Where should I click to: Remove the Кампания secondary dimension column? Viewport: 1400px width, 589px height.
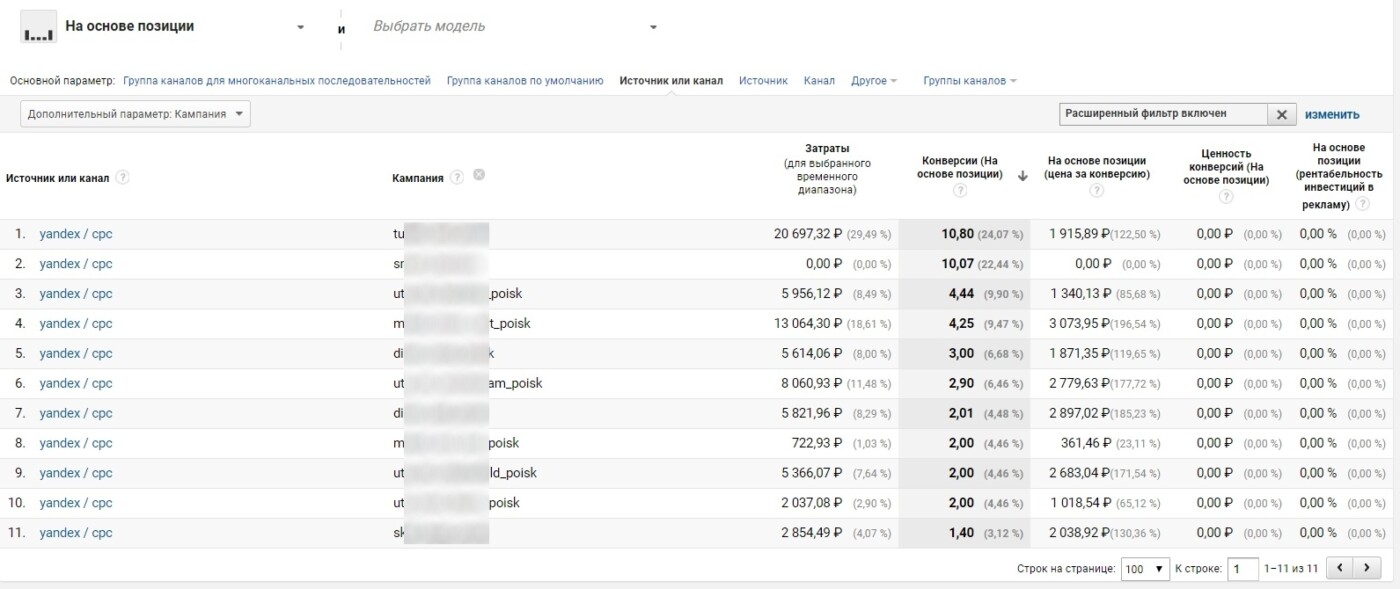pos(479,175)
